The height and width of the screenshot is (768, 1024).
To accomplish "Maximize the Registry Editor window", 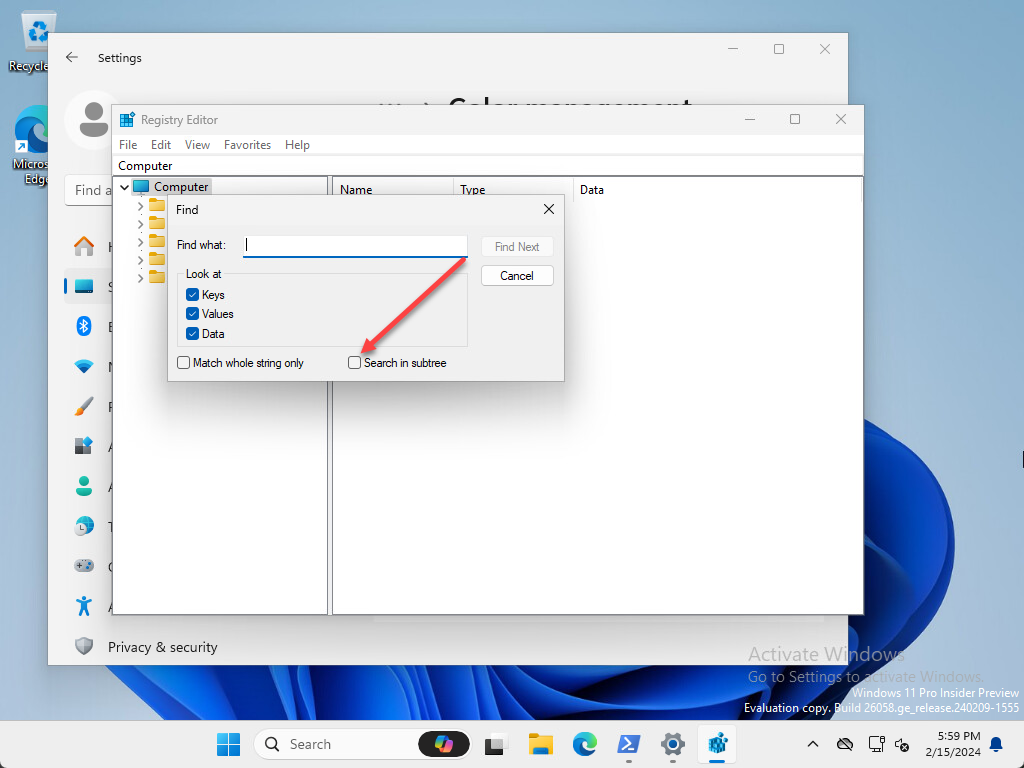I will click(795, 119).
